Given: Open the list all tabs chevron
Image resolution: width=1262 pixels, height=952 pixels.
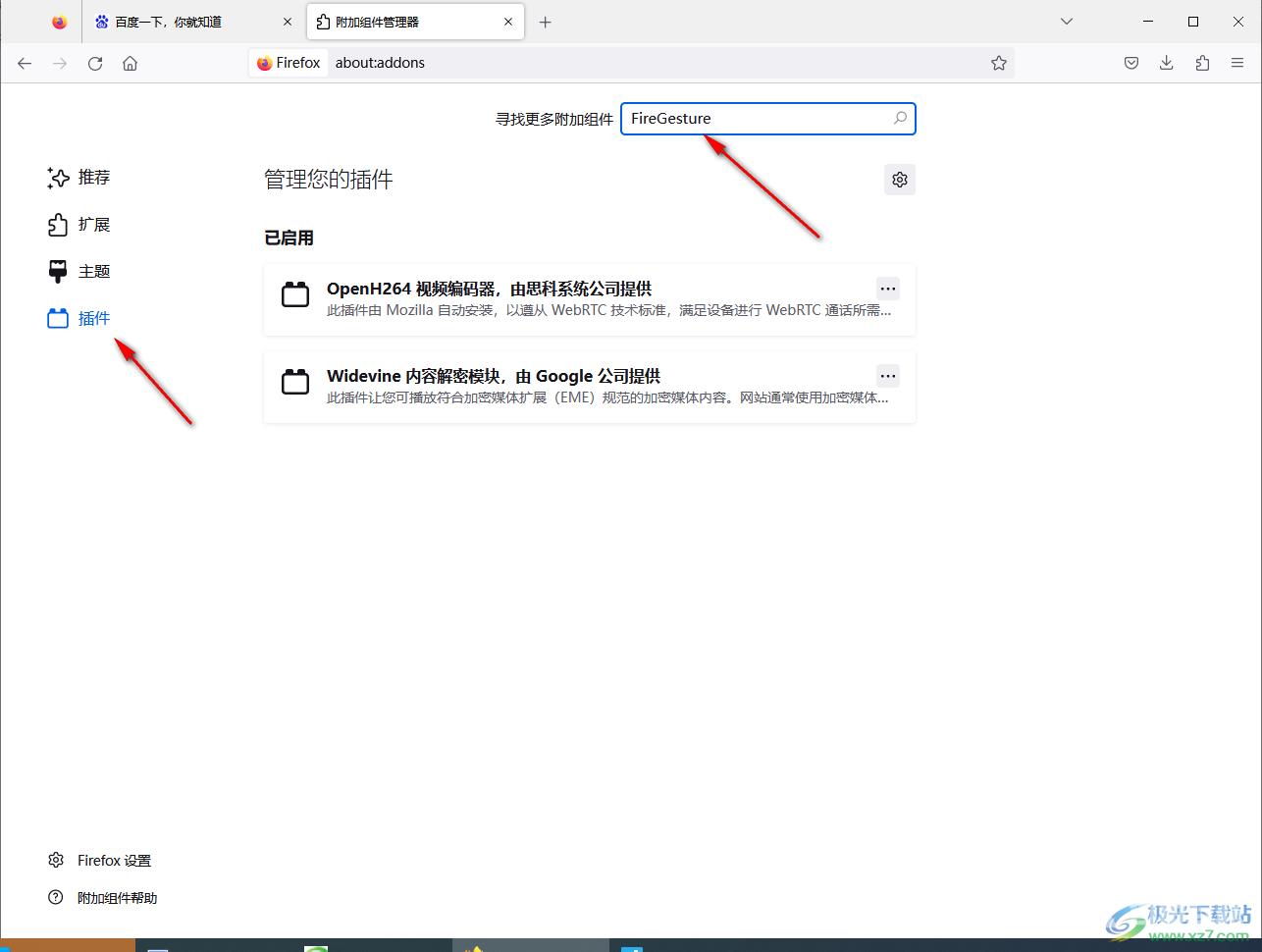Looking at the screenshot, I should click(x=1067, y=22).
